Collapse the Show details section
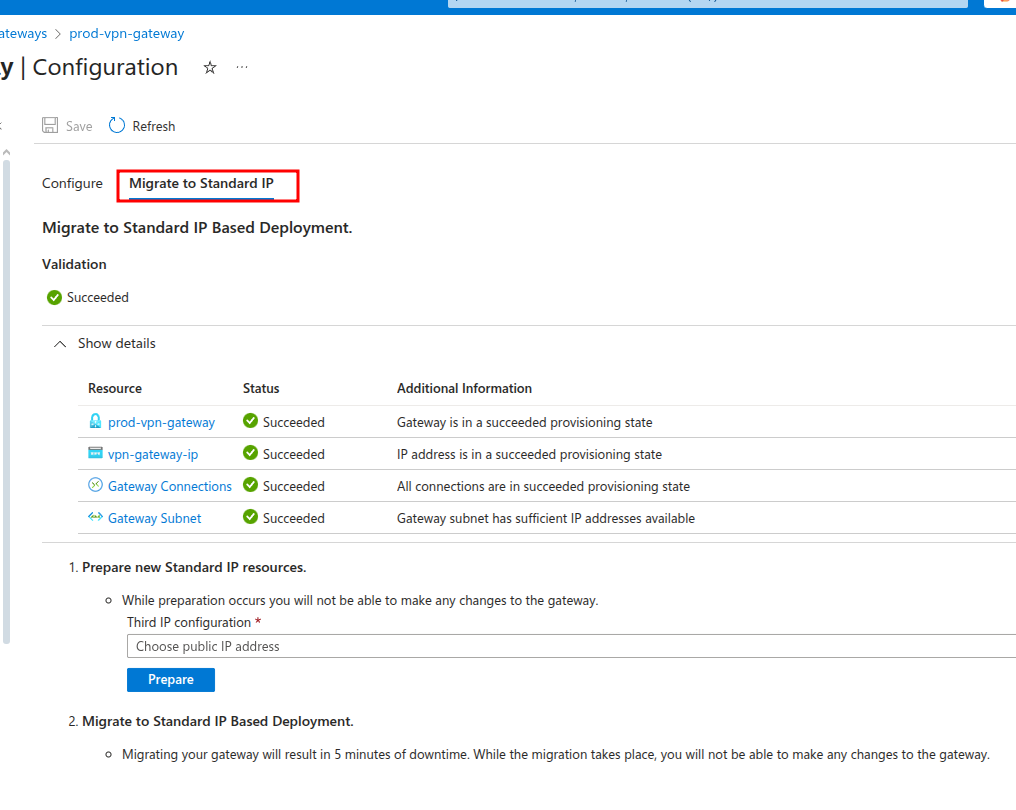 click(x=60, y=344)
